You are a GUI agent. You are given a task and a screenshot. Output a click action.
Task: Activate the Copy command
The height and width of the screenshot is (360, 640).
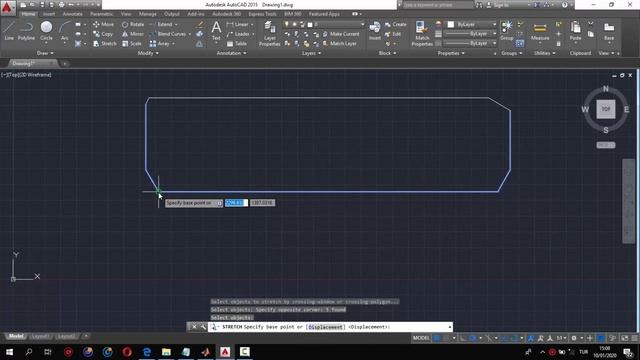pos(103,34)
